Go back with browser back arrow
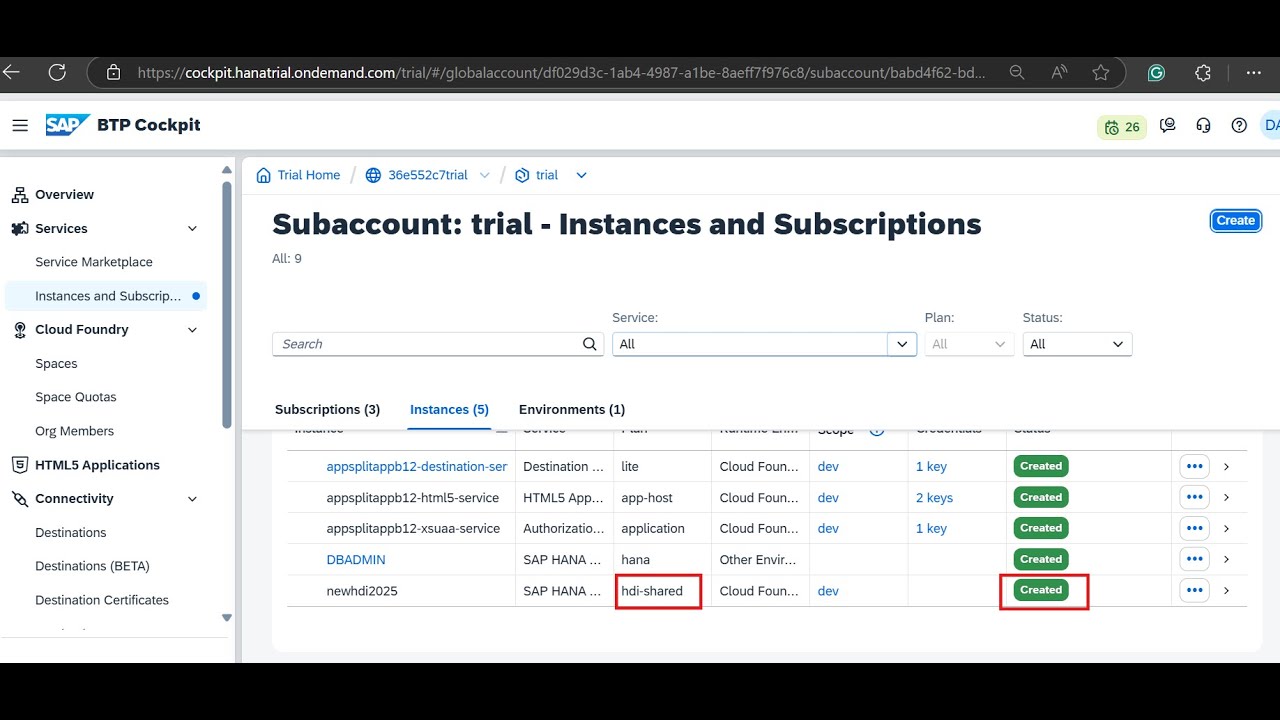 [x=11, y=72]
